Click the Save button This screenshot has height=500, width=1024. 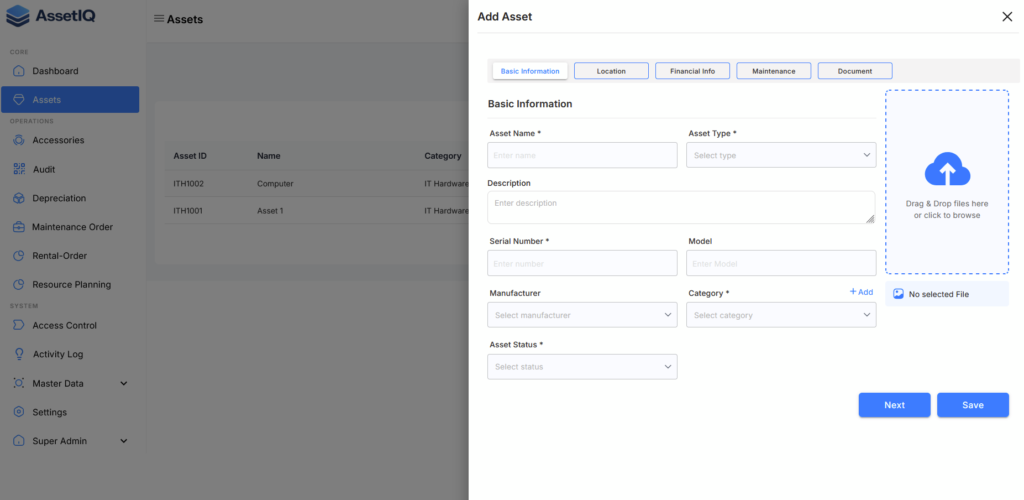coord(972,405)
